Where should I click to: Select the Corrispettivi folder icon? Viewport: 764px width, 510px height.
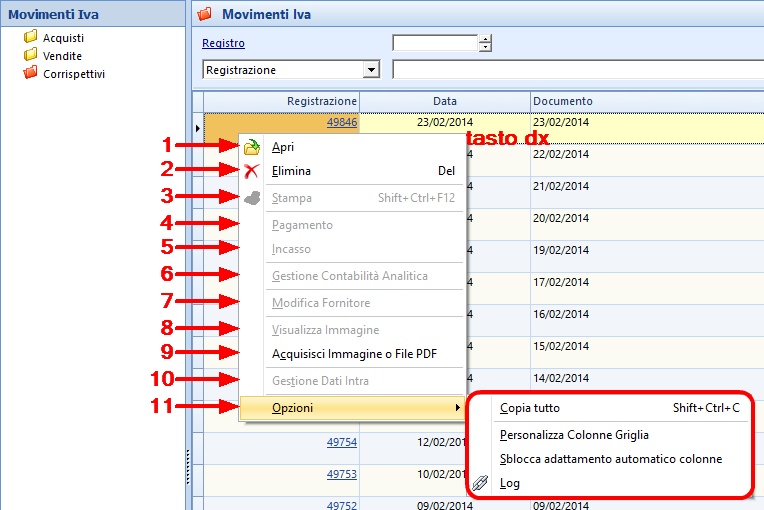coord(30,74)
